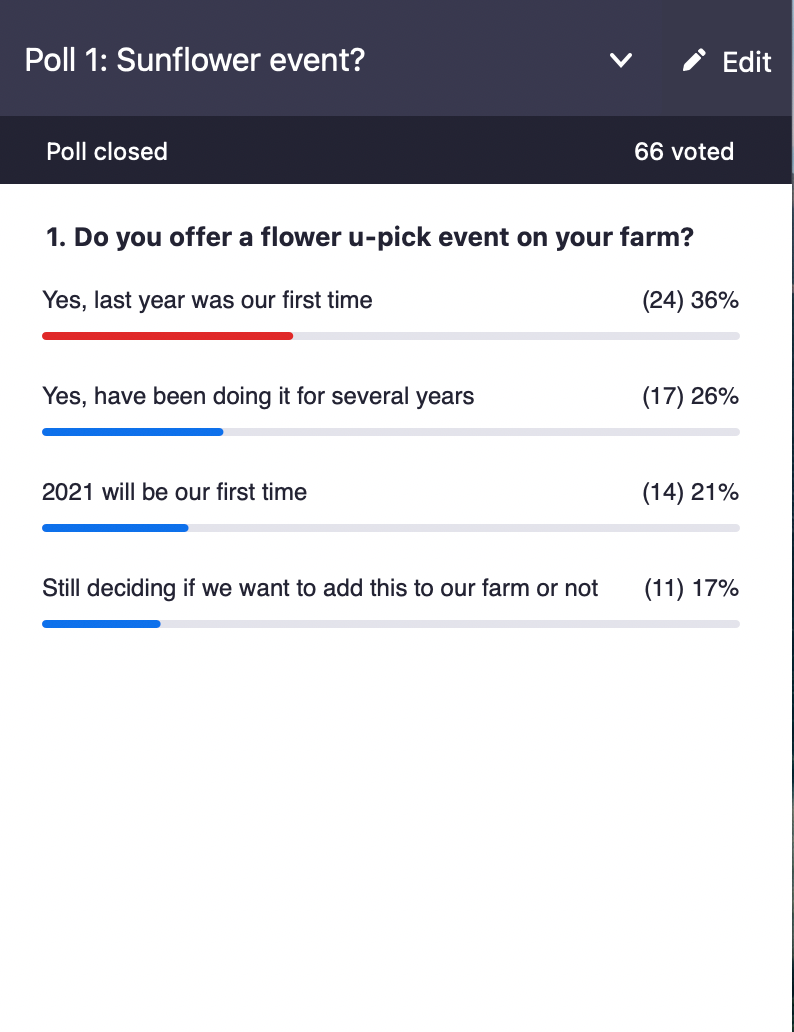Select the 'Poll 1: Sunflower event?' title
The image size is (794, 1032).
[195, 60]
